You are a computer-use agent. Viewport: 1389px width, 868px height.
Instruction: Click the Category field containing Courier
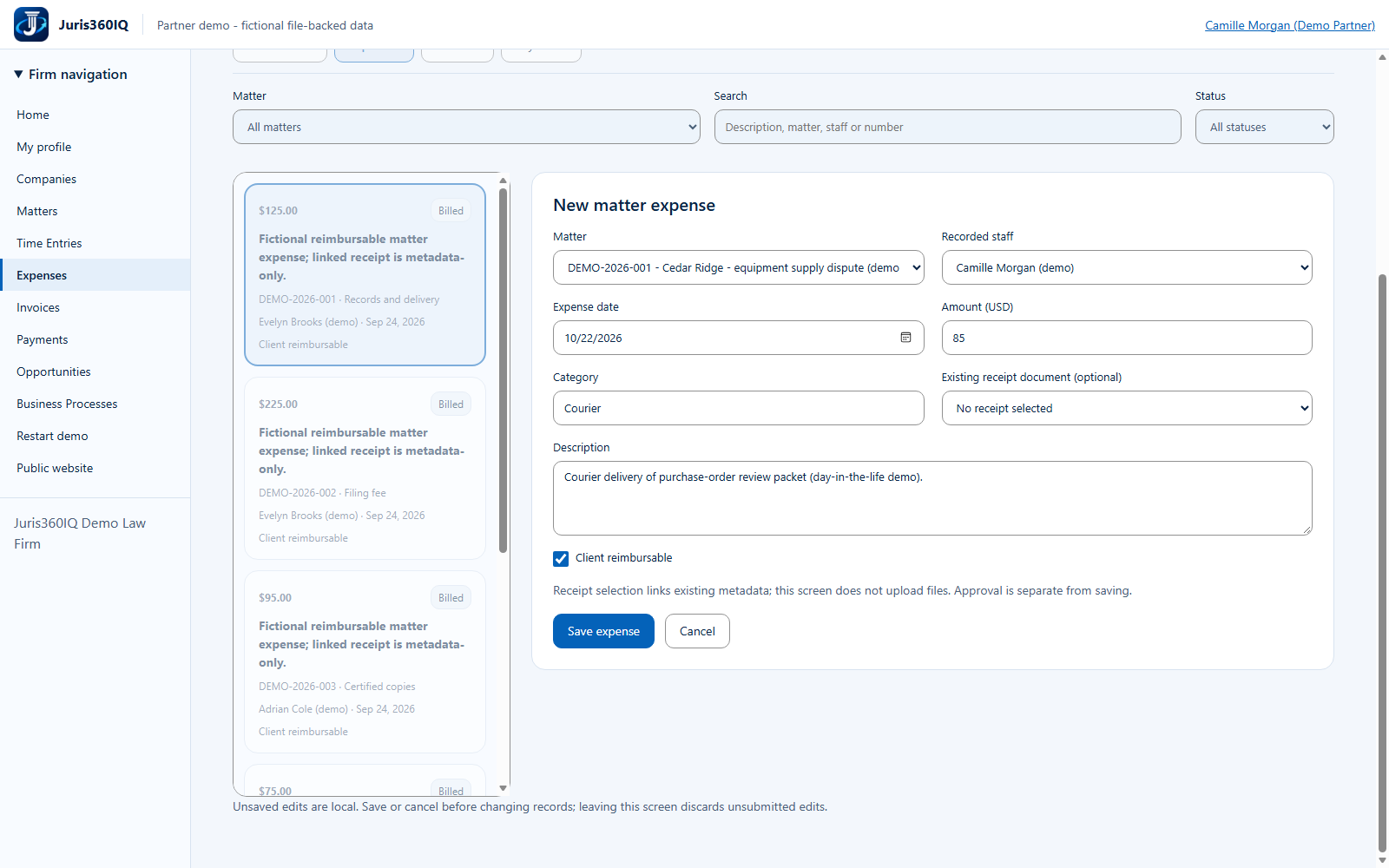tap(738, 408)
